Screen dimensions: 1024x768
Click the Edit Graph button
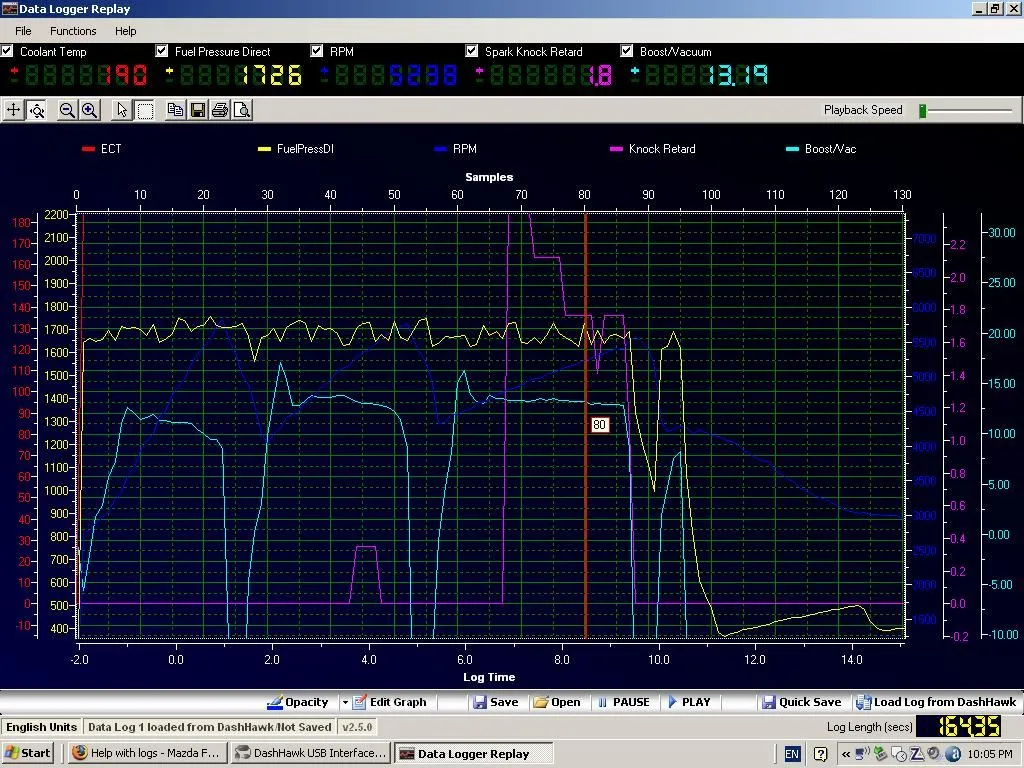click(389, 702)
